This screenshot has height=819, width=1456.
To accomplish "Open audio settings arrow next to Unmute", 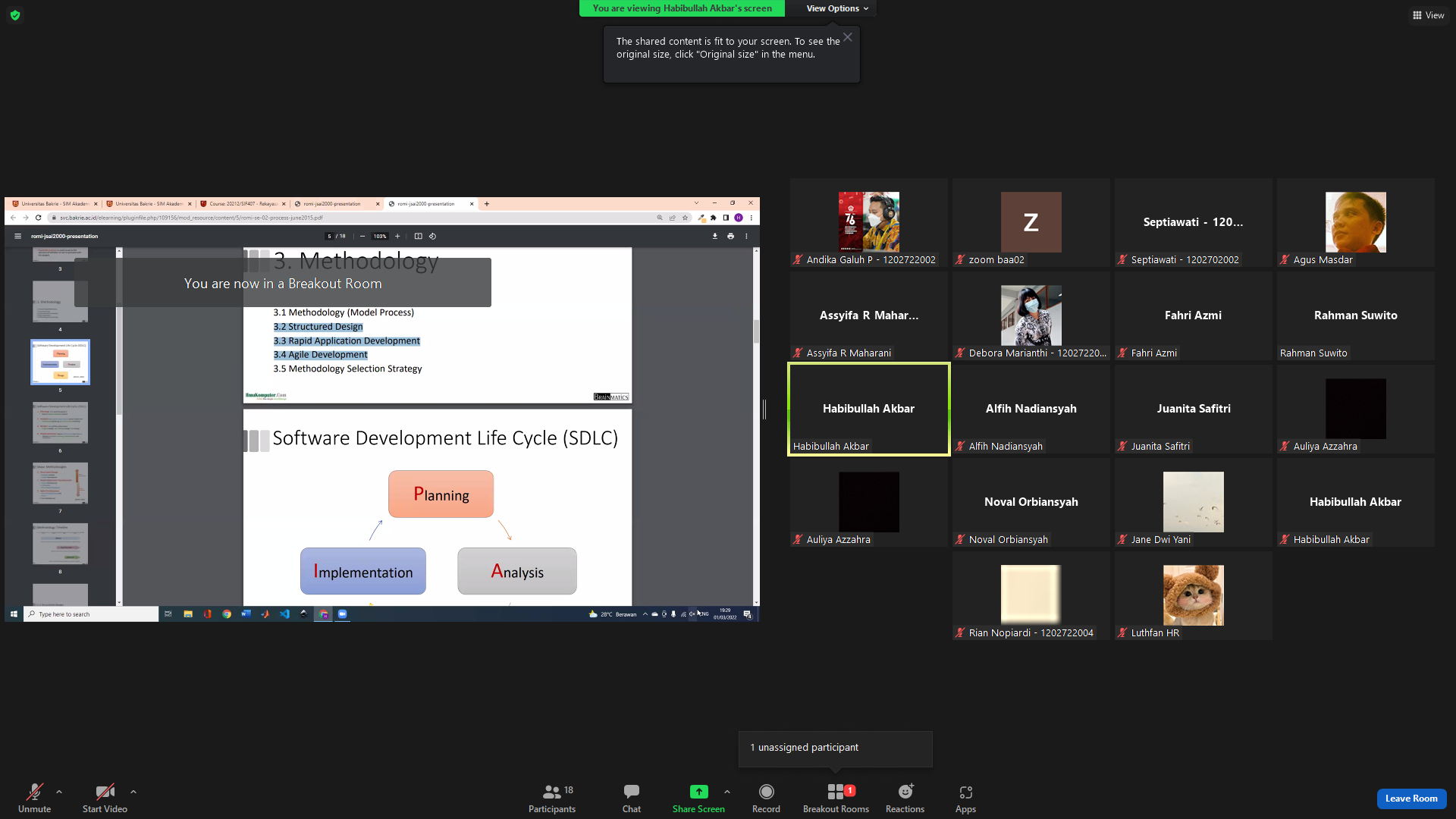I will [x=59, y=792].
